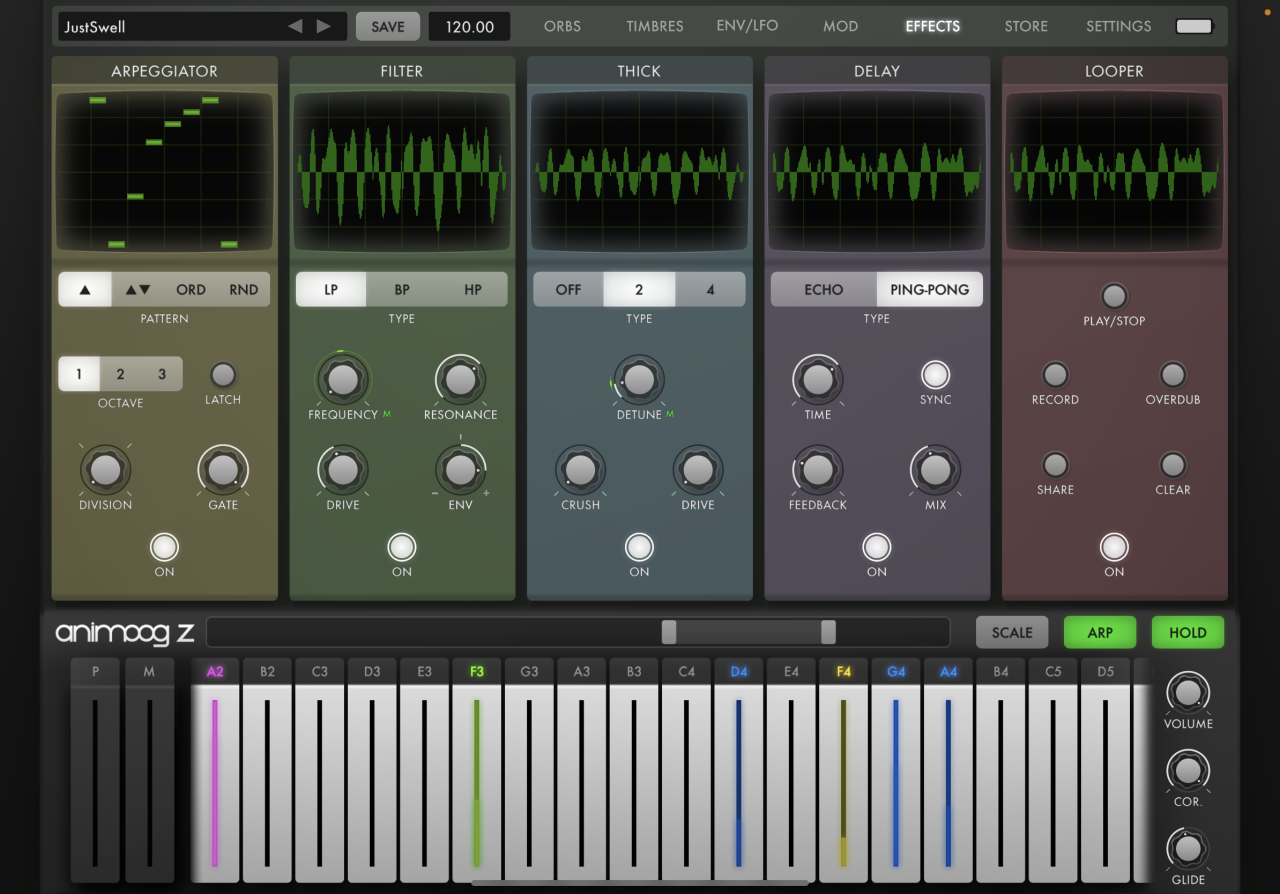This screenshot has width=1280, height=894.
Task: Switch to the Timbres tab
Action: [655, 27]
